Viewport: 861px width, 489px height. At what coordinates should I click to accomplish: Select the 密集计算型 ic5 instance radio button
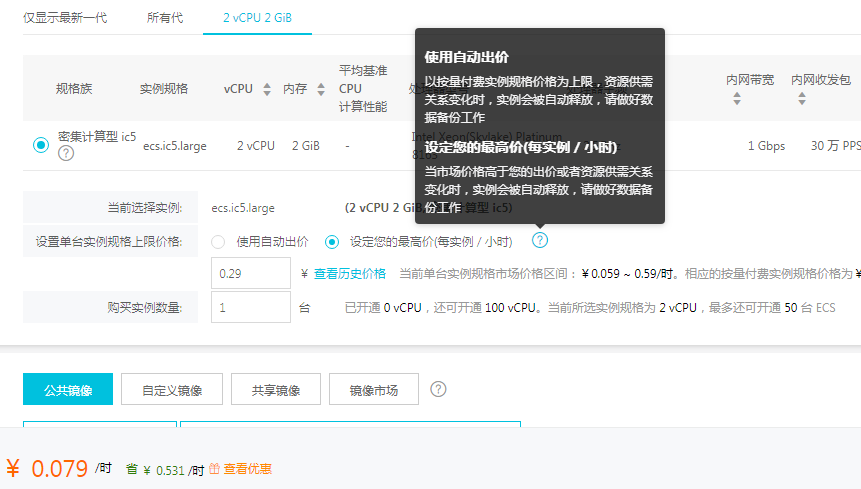click(x=41, y=145)
